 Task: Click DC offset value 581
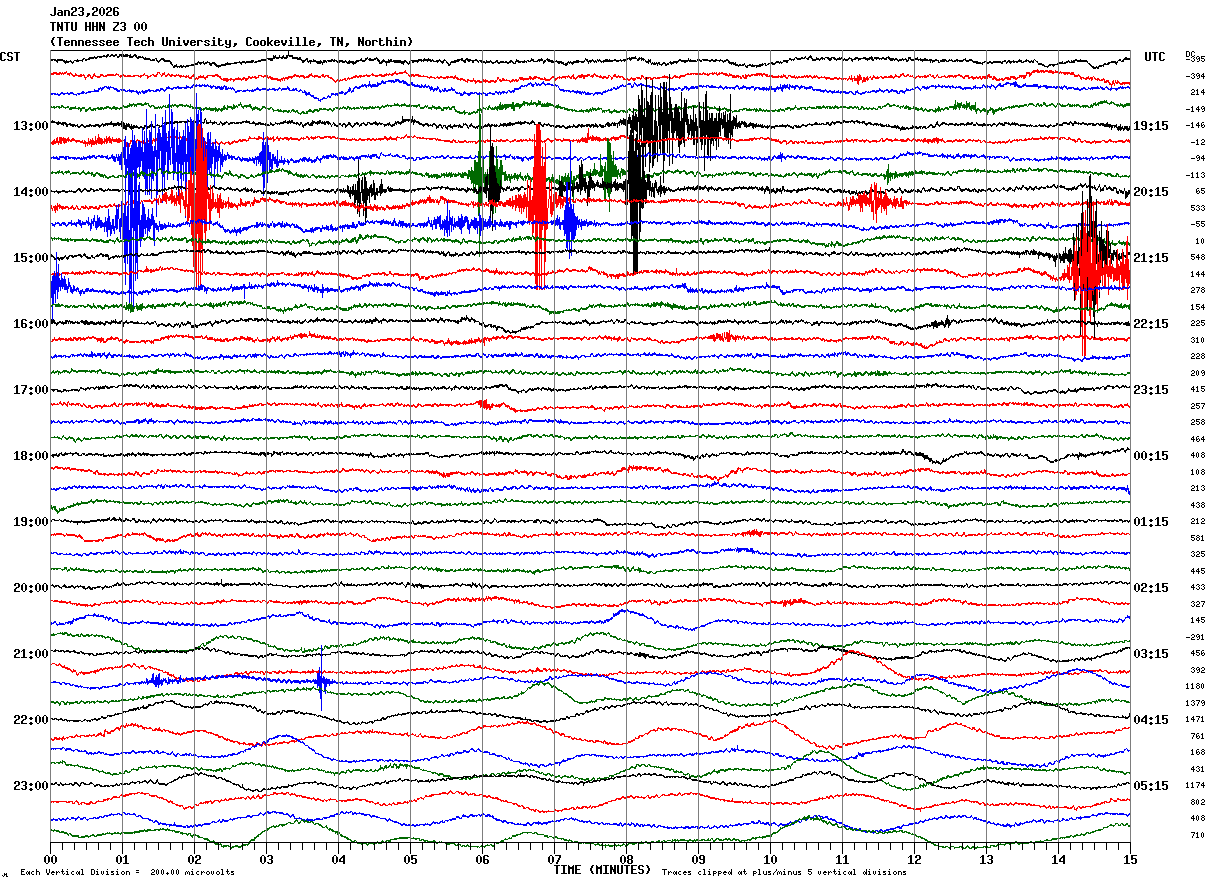click(1198, 538)
